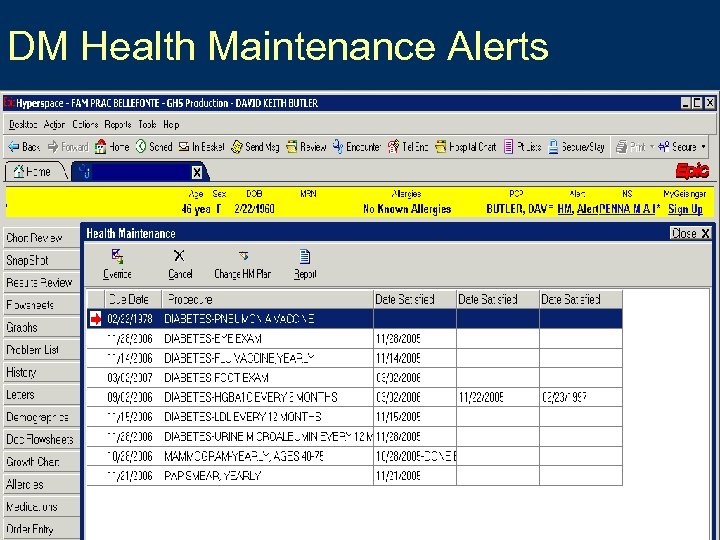Click the Back arrow icon
The image size is (720, 540).
tap(13, 147)
